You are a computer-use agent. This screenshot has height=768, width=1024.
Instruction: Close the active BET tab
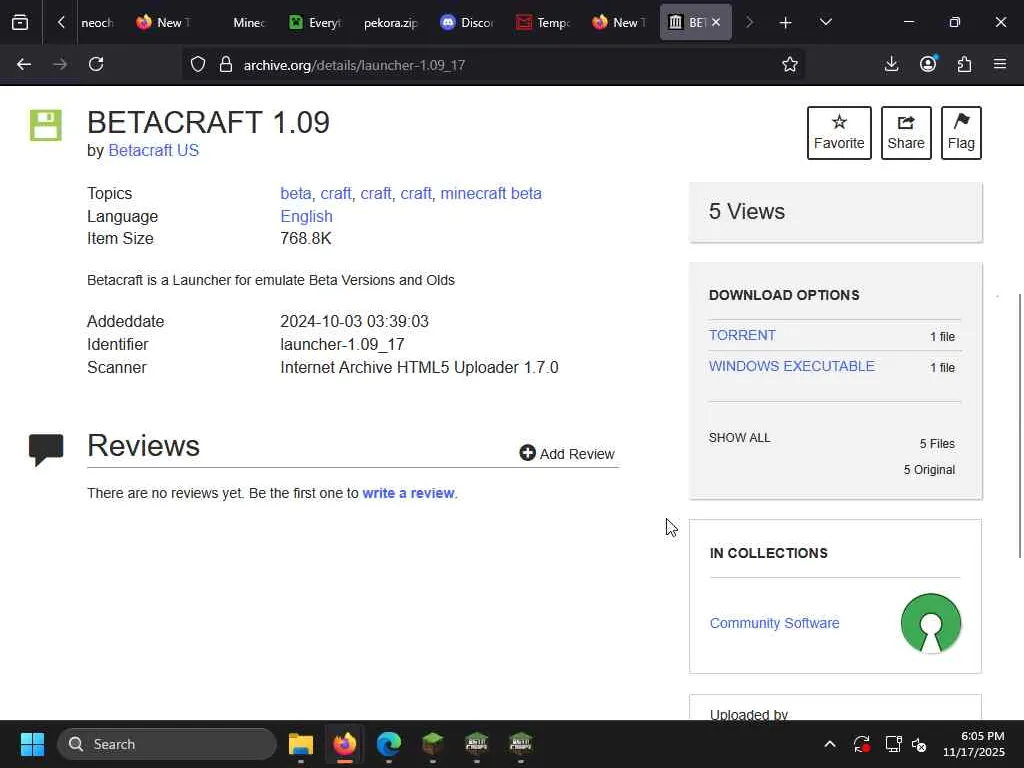point(716,22)
